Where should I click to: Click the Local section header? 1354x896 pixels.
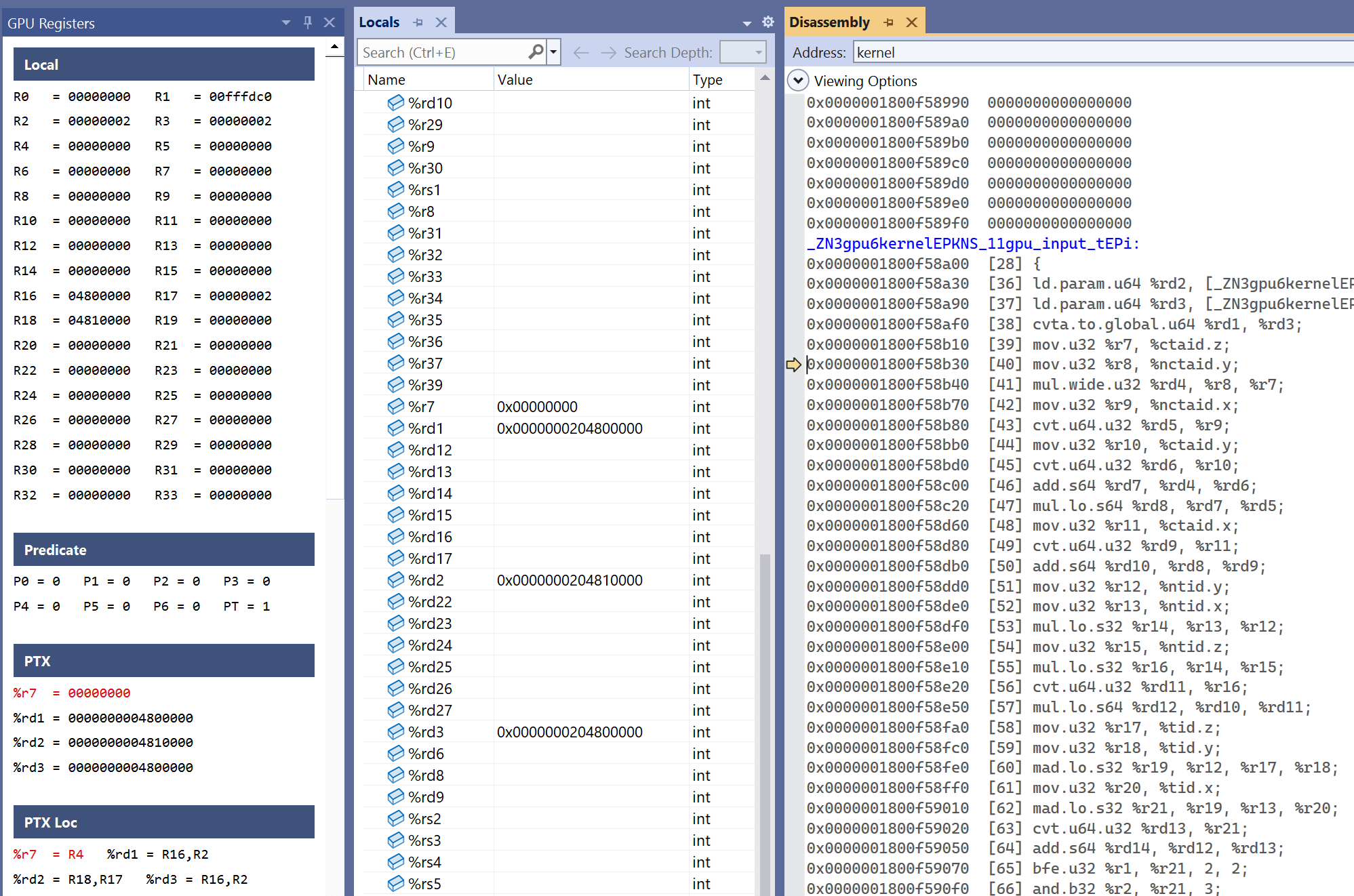(163, 64)
